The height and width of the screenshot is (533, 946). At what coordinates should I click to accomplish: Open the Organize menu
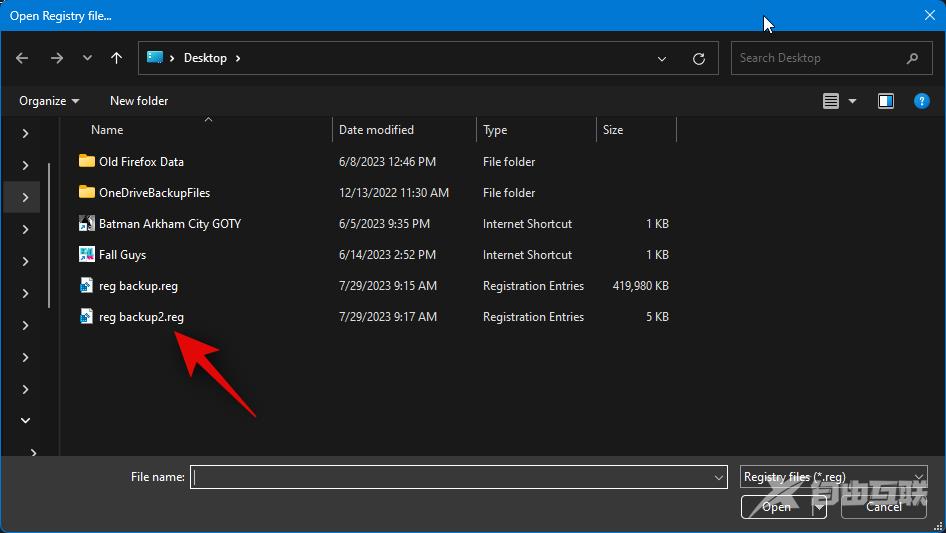[x=49, y=101]
